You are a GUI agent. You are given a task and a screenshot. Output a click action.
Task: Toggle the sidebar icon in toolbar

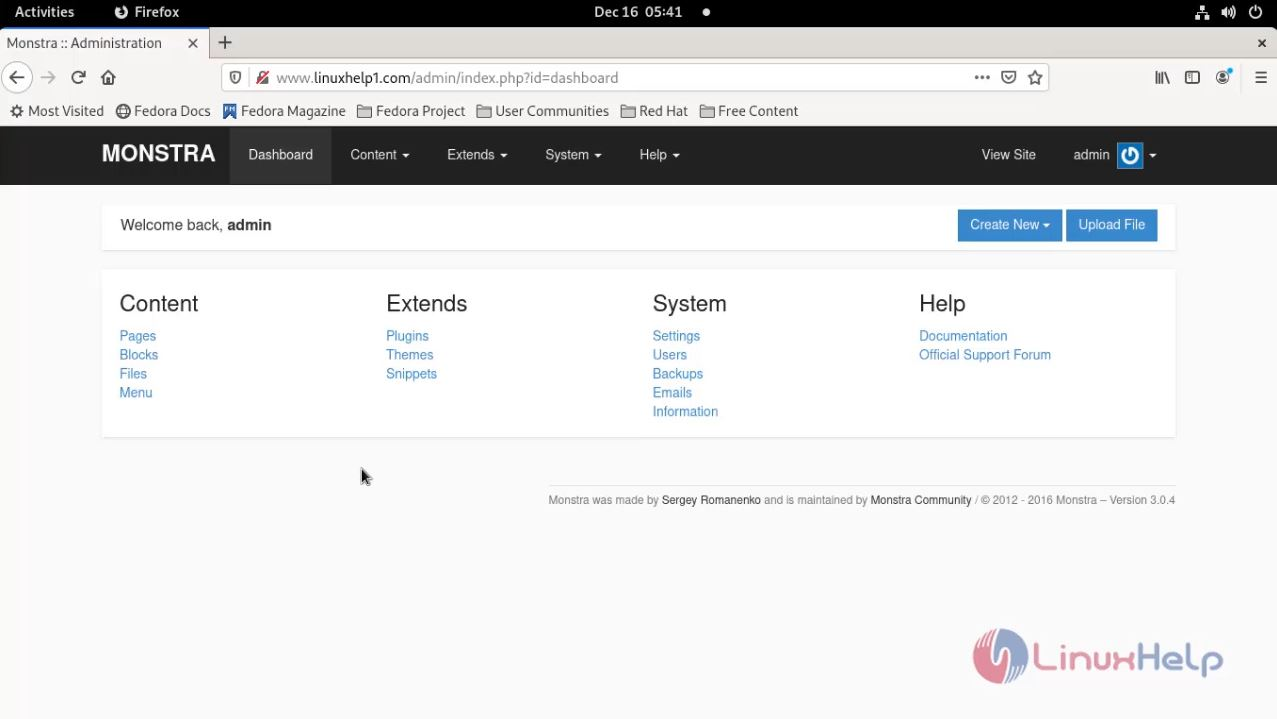(x=1192, y=77)
